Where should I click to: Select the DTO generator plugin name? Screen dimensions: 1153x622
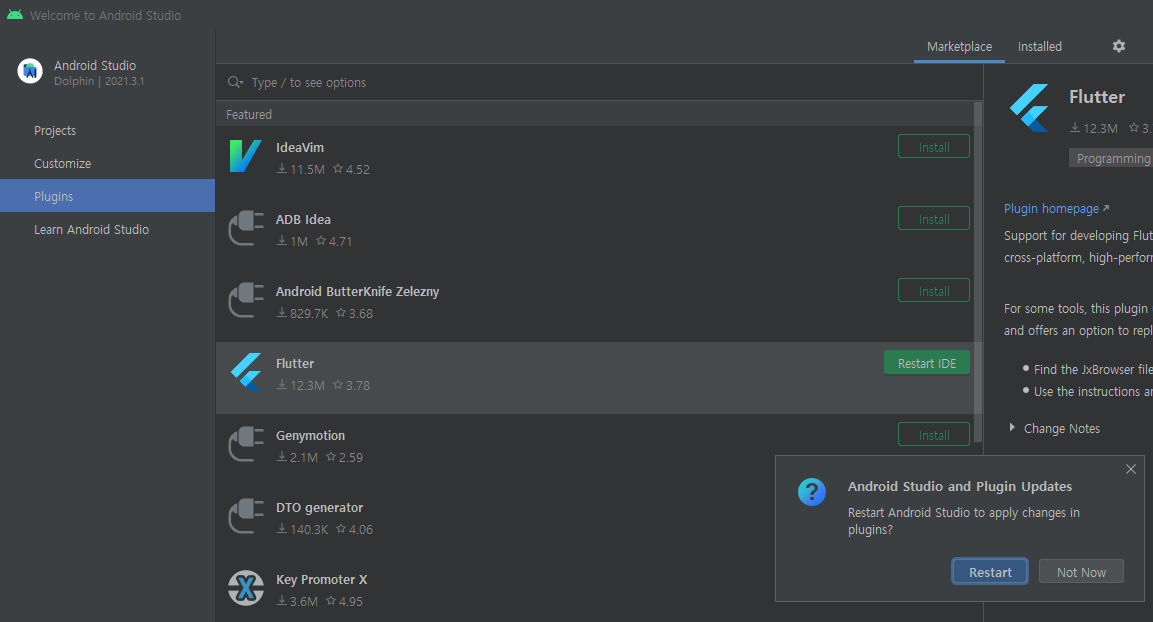point(319,507)
